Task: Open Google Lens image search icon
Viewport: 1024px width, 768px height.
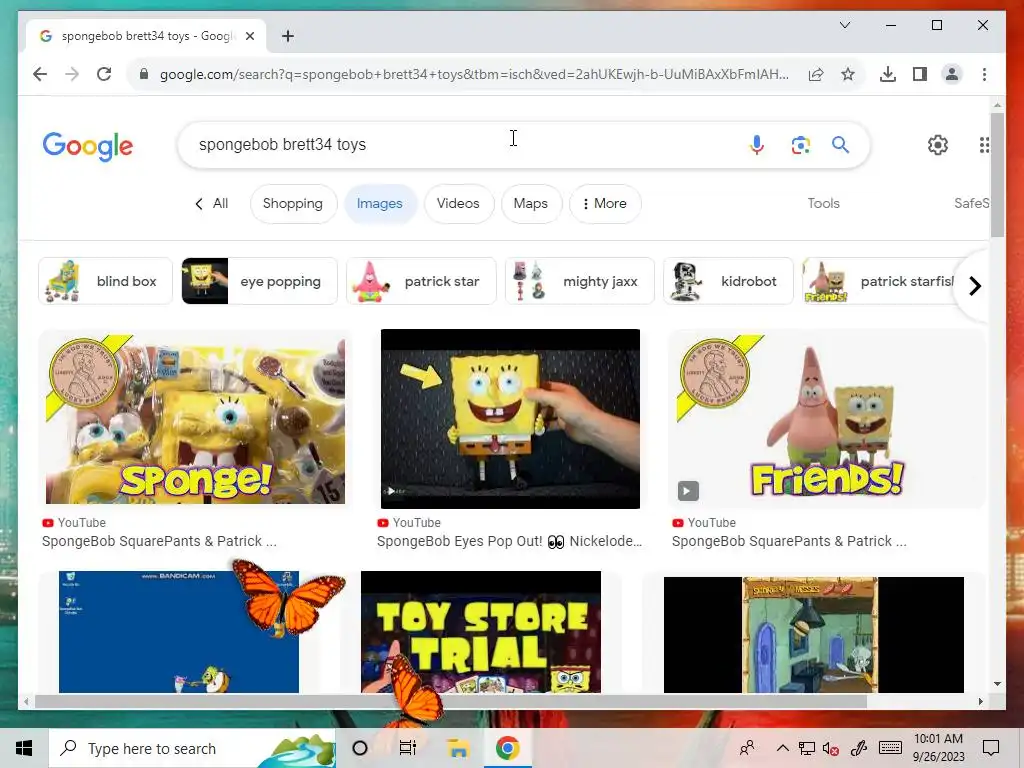Action: 800,144
